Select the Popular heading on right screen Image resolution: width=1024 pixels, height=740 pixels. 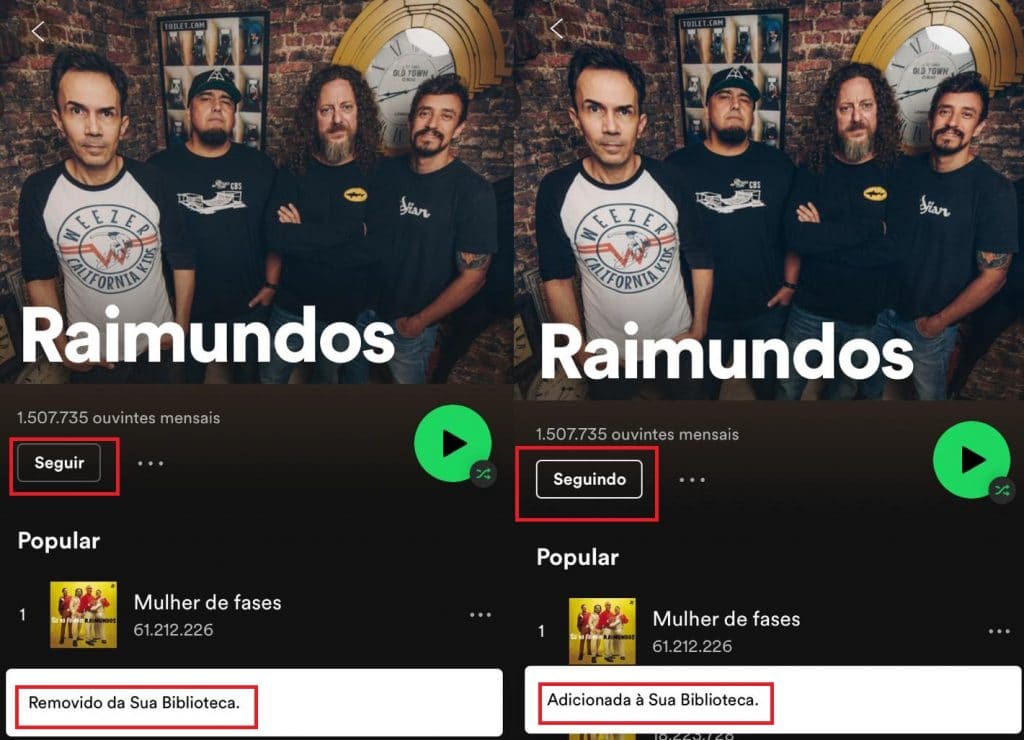click(x=577, y=557)
